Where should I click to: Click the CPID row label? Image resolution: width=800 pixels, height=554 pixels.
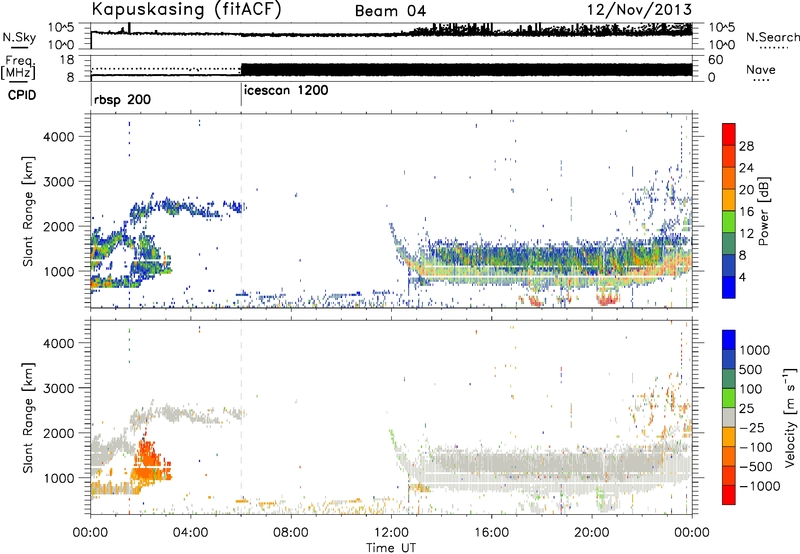coord(22,95)
